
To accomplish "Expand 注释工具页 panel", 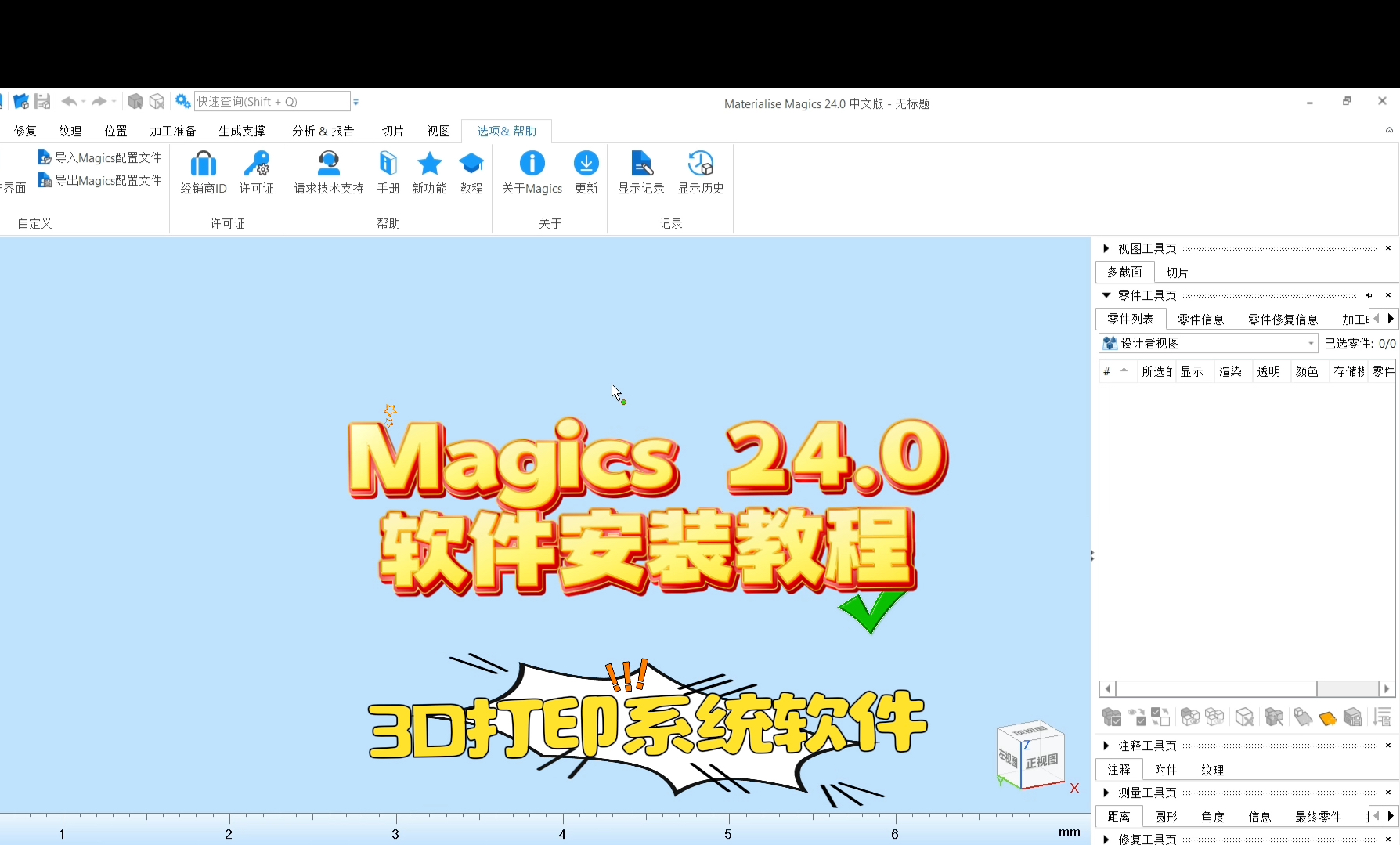I will coord(1106,746).
